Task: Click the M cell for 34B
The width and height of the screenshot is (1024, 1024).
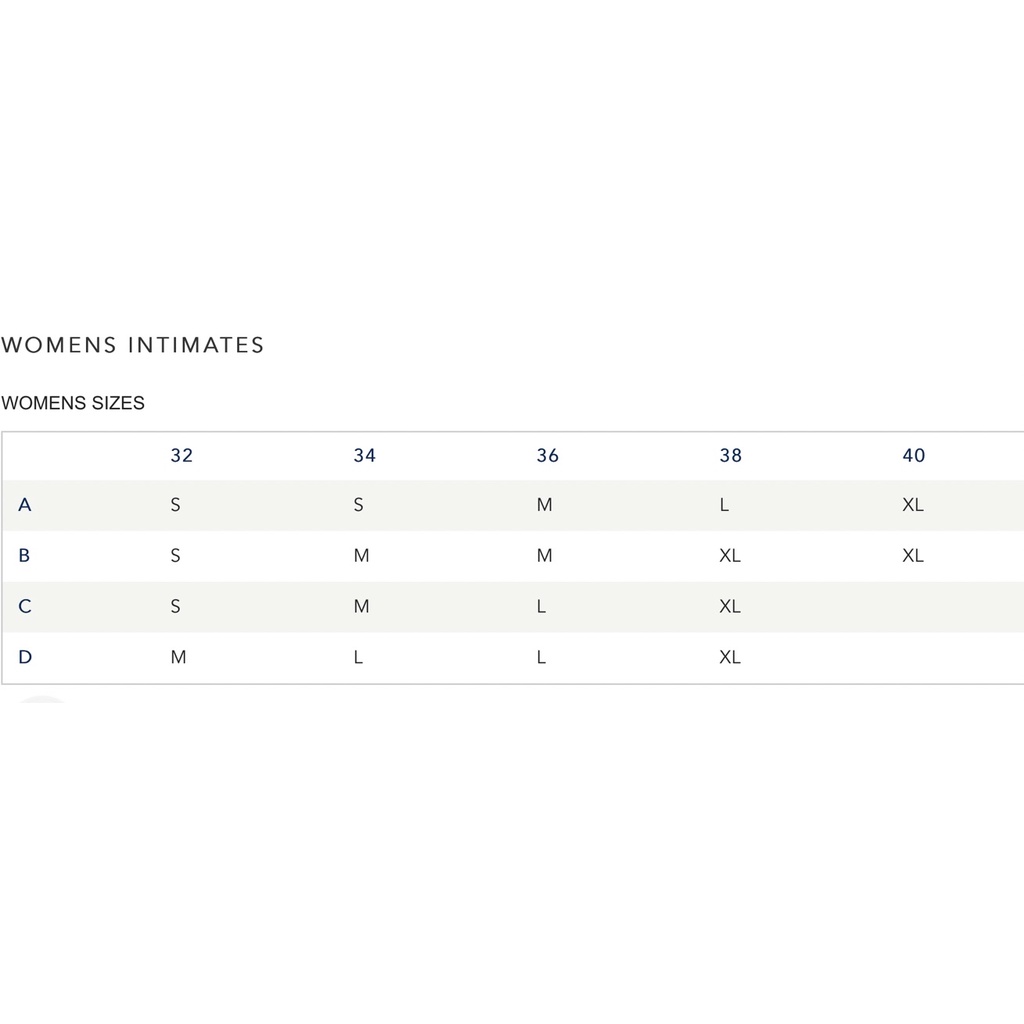Action: coord(361,555)
